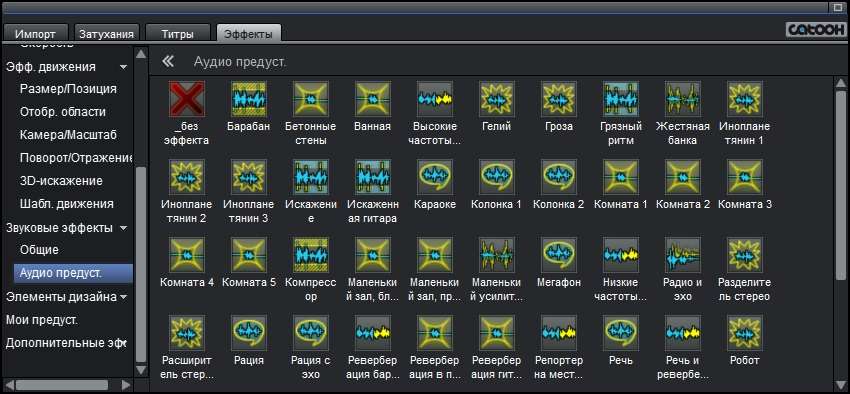Viewport: 850px width, 394px height.
Task: Click the sidebar vertical scrollbar up arrow
Action: click(141, 54)
